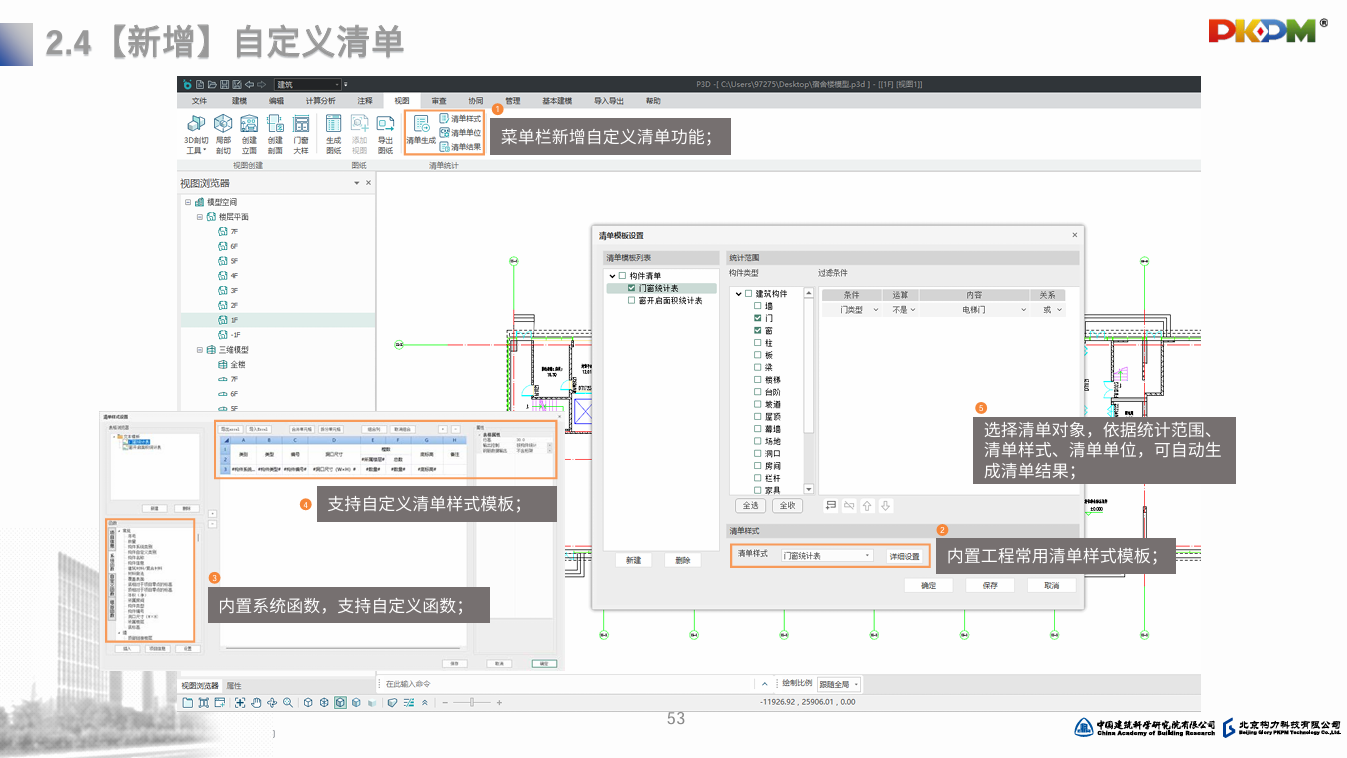
Task: Click the orbit icon in the status bar
Action: pyautogui.click(x=272, y=703)
